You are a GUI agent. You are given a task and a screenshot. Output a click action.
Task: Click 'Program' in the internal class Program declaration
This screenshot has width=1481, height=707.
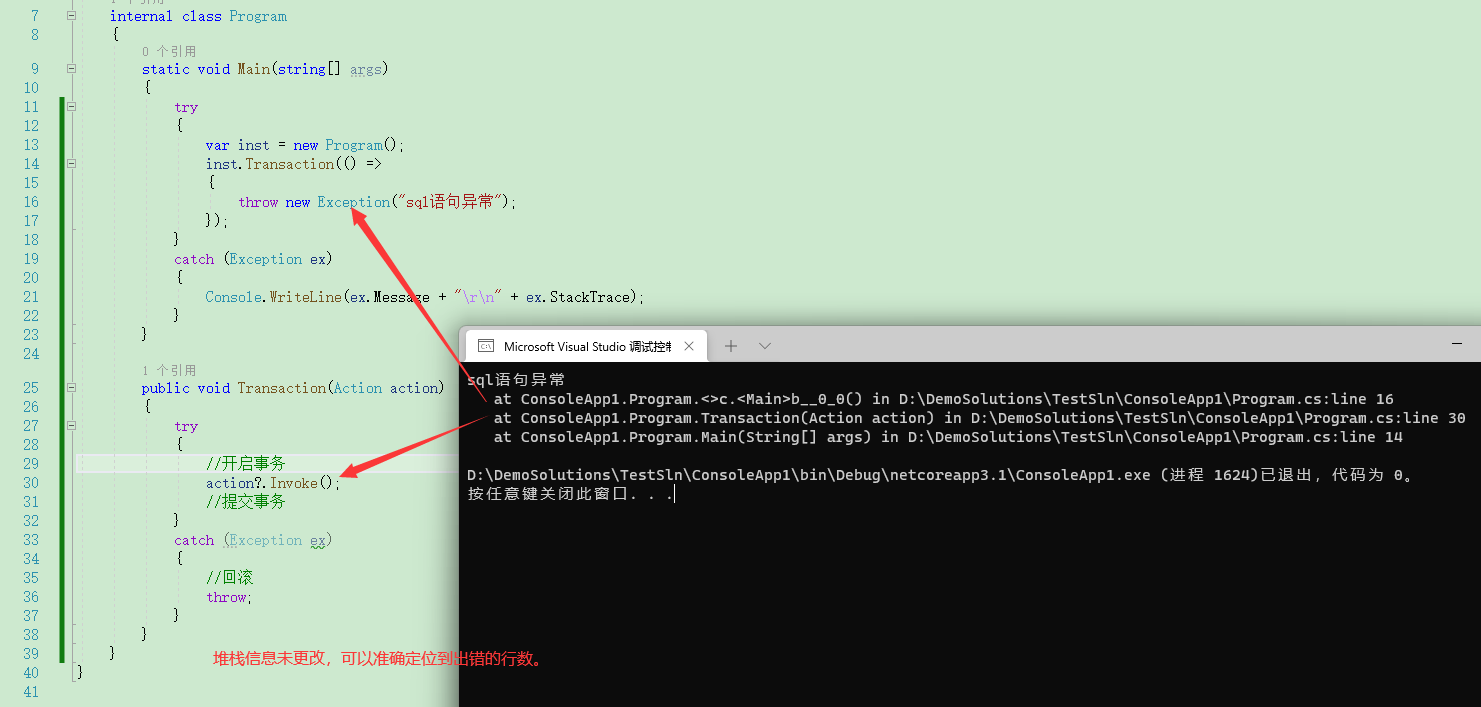coord(258,16)
